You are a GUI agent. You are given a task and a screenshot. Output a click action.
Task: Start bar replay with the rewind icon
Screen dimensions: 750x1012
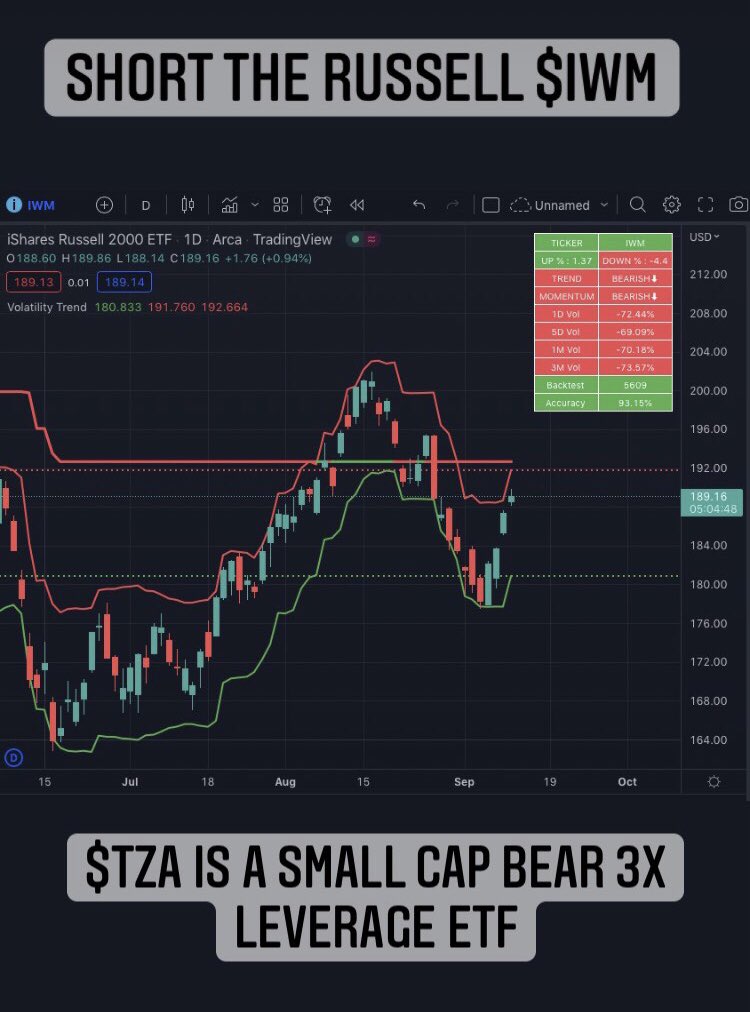click(357, 205)
